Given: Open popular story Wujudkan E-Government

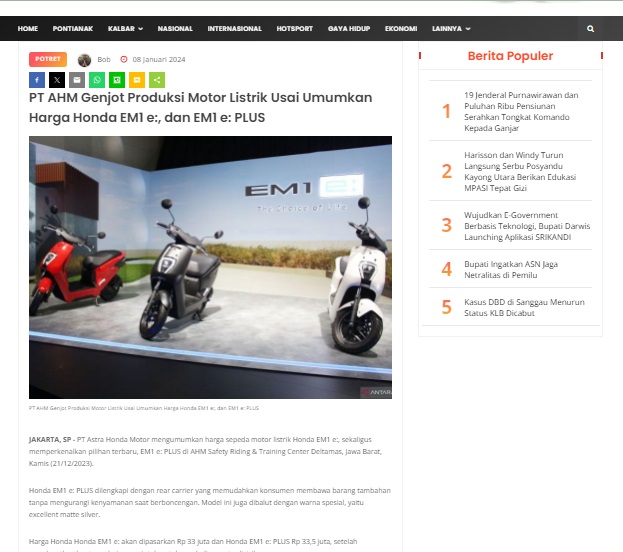Looking at the screenshot, I should tap(527, 226).
